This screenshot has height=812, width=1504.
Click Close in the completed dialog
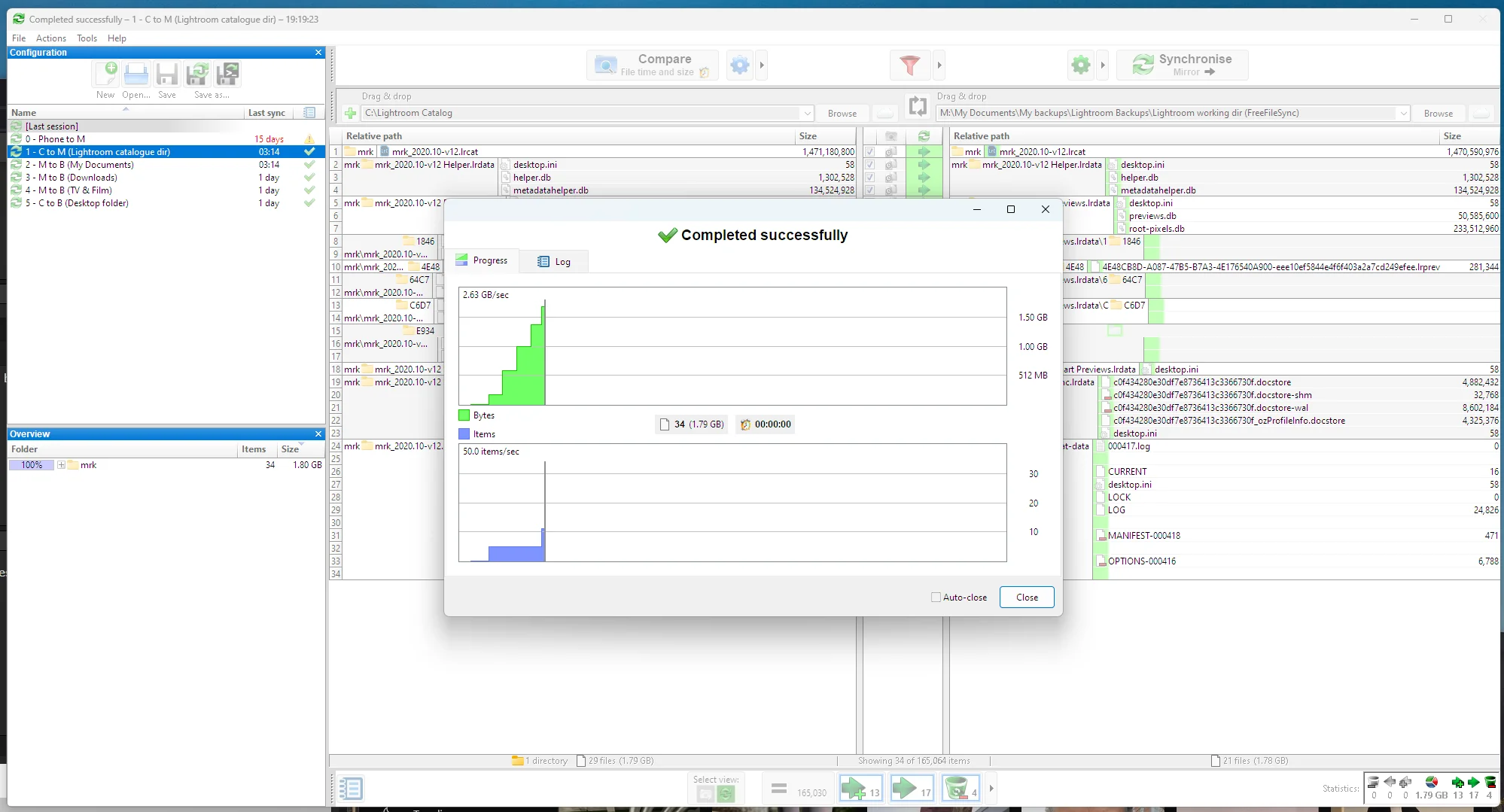(1027, 598)
